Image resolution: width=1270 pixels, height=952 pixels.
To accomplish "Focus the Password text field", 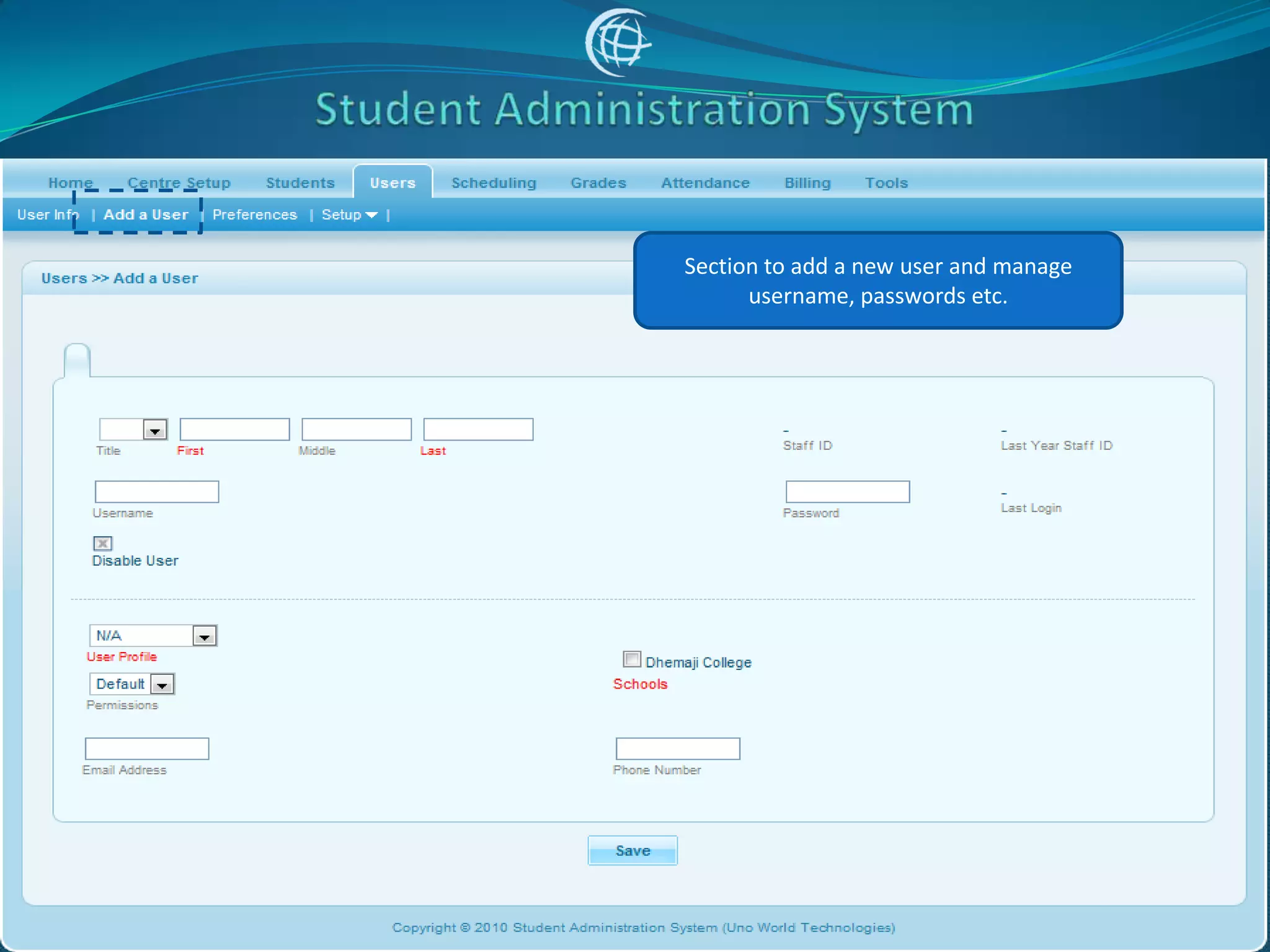I will [848, 491].
